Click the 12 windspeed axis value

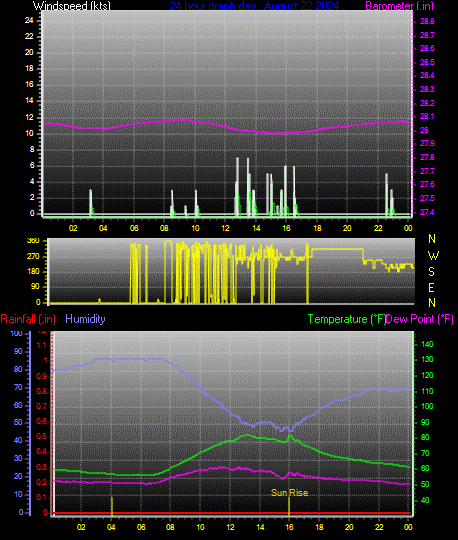29,117
